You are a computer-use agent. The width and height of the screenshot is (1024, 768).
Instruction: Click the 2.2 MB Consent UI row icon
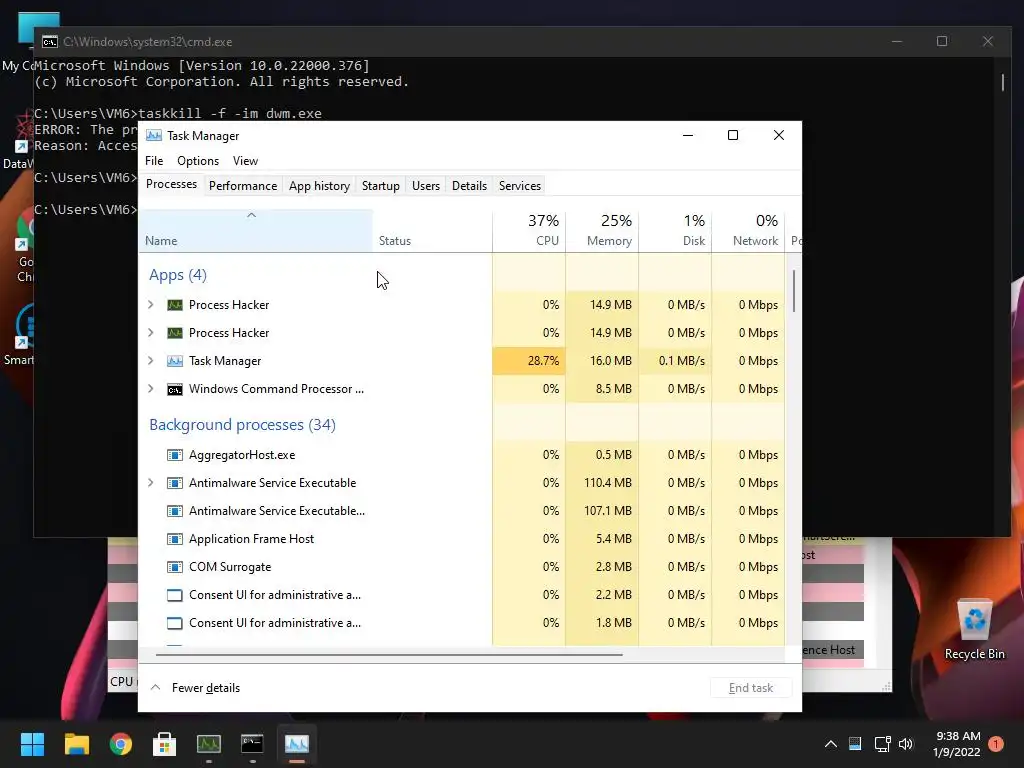click(x=174, y=596)
